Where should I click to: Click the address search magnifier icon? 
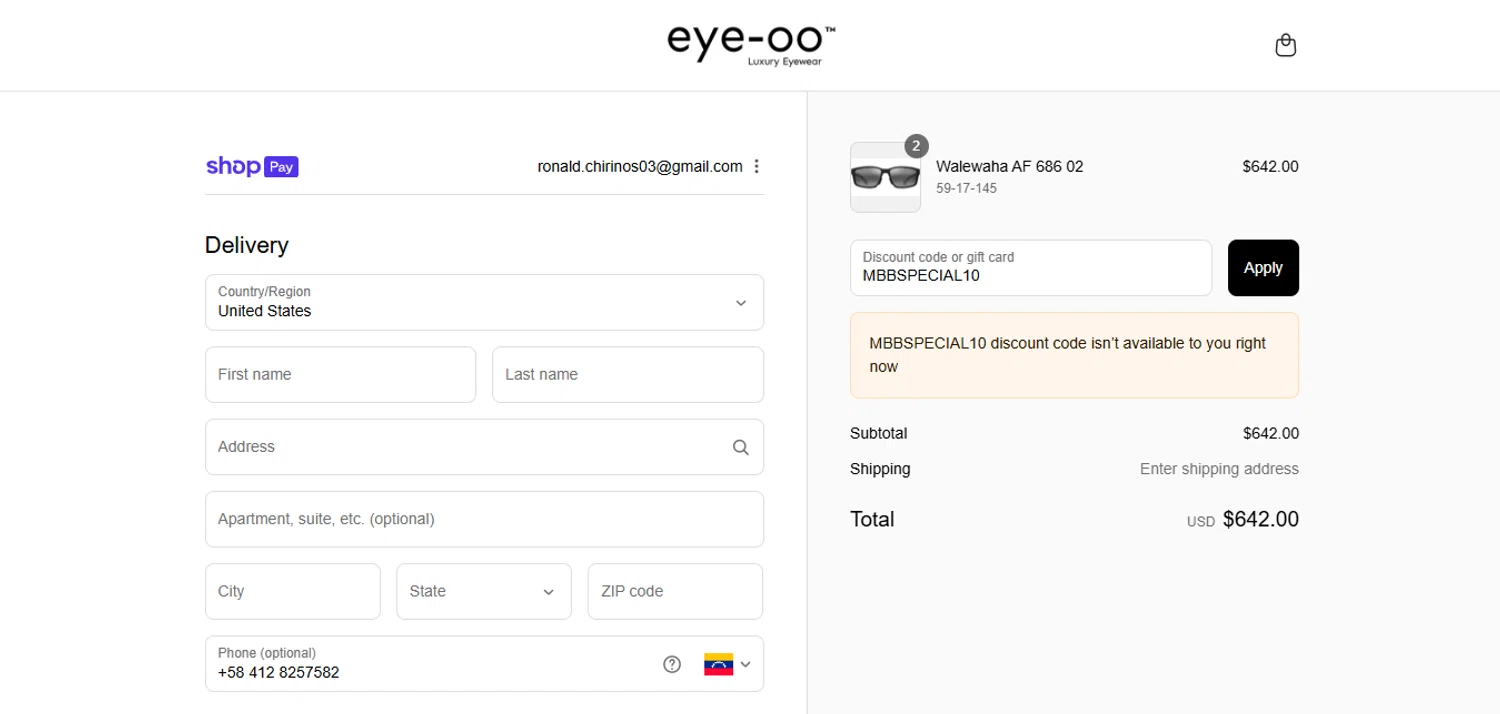pyautogui.click(x=740, y=447)
